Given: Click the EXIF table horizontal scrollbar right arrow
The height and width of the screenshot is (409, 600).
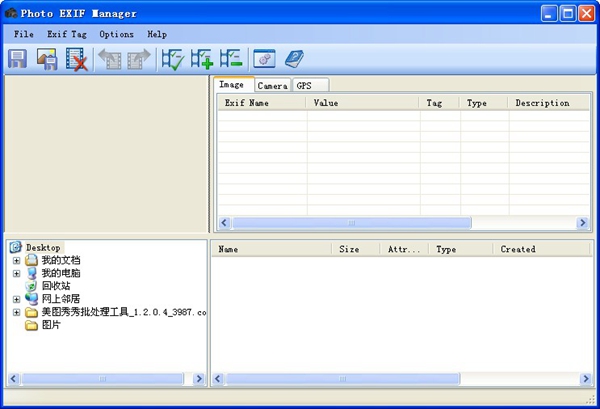Looking at the screenshot, I should tap(582, 223).
